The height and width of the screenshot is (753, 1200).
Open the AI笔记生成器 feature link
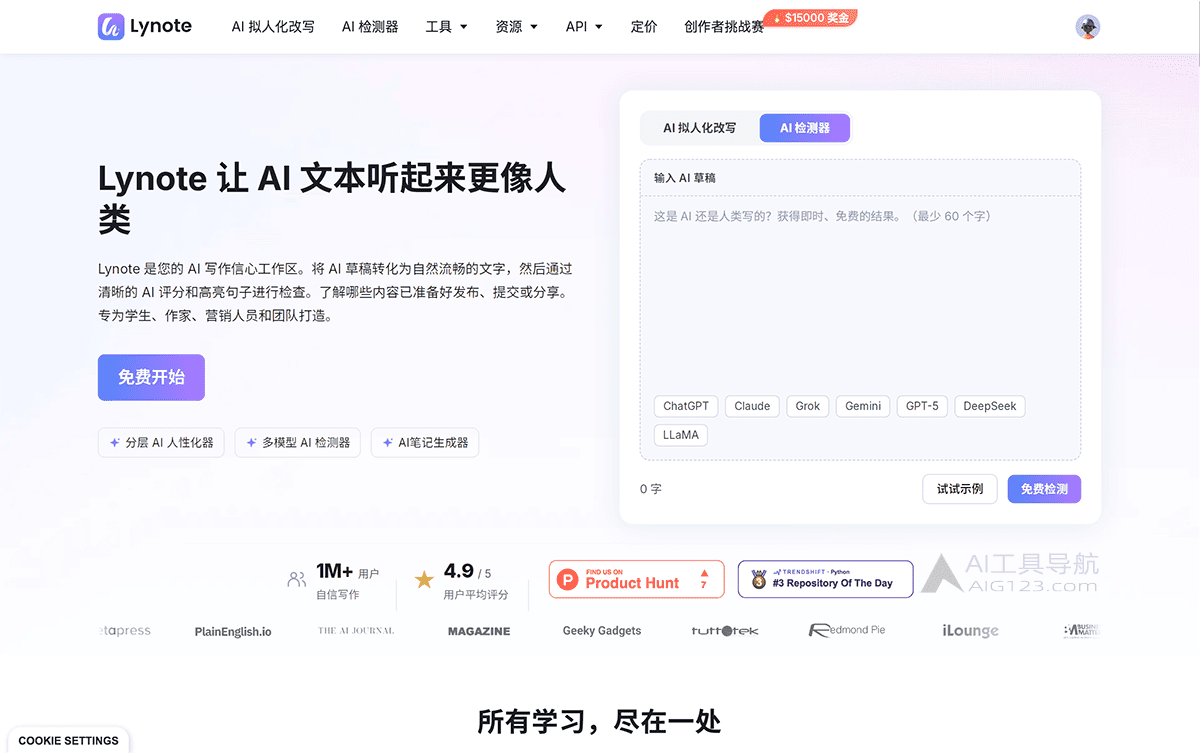[425, 442]
